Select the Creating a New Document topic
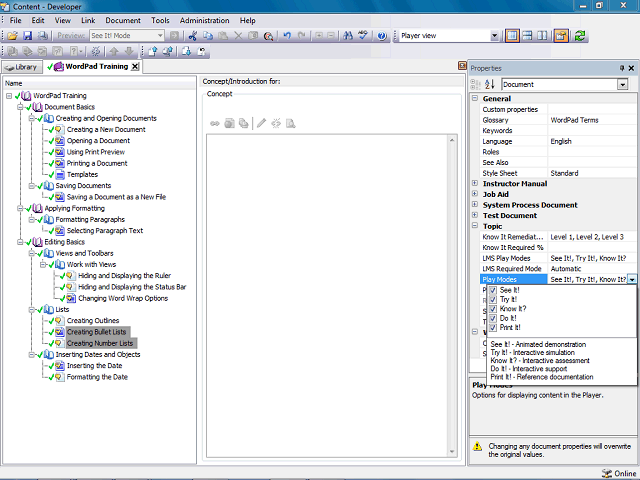The width and height of the screenshot is (640, 480). [x=106, y=129]
